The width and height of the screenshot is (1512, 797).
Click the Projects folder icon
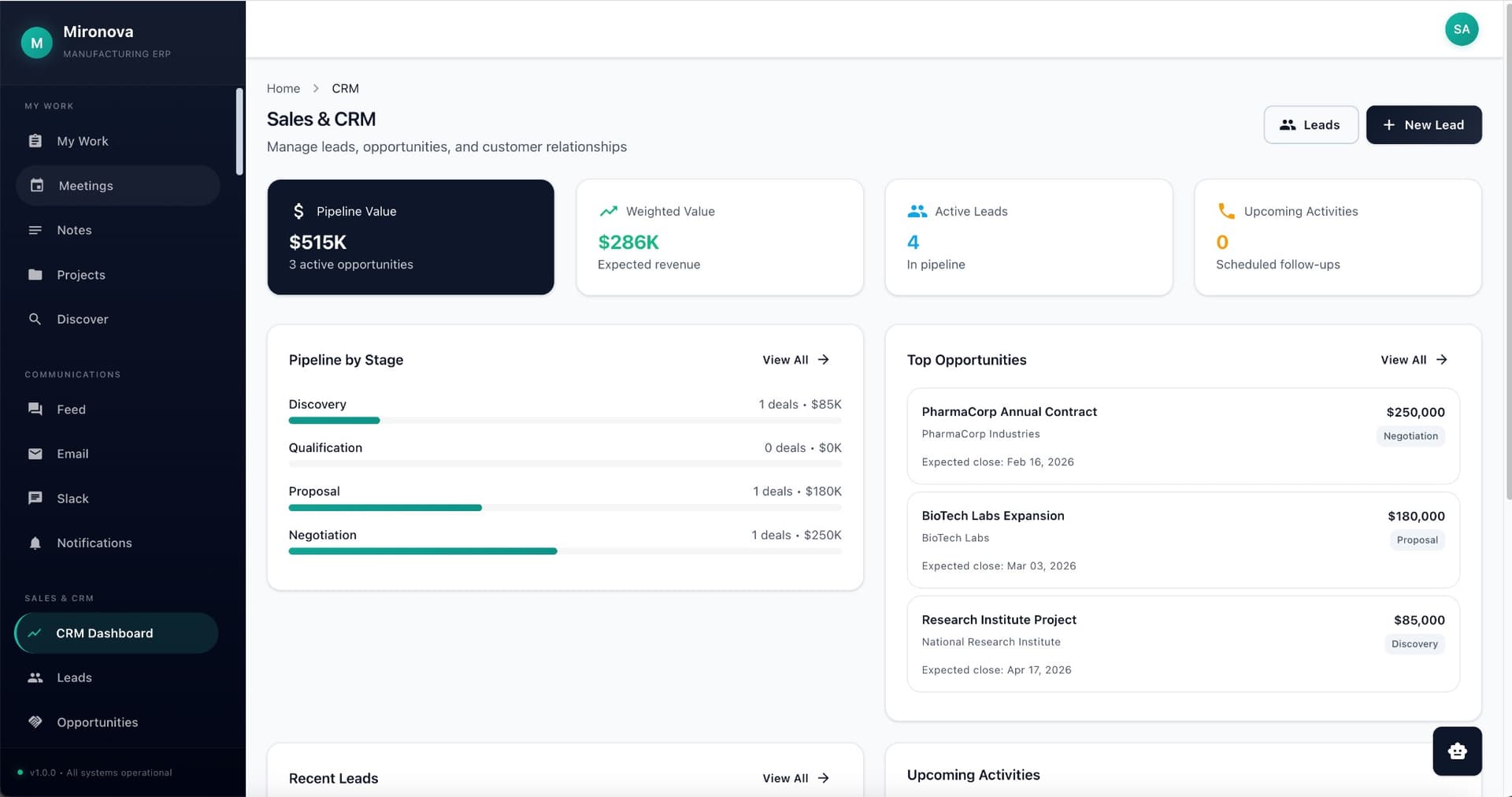point(36,274)
